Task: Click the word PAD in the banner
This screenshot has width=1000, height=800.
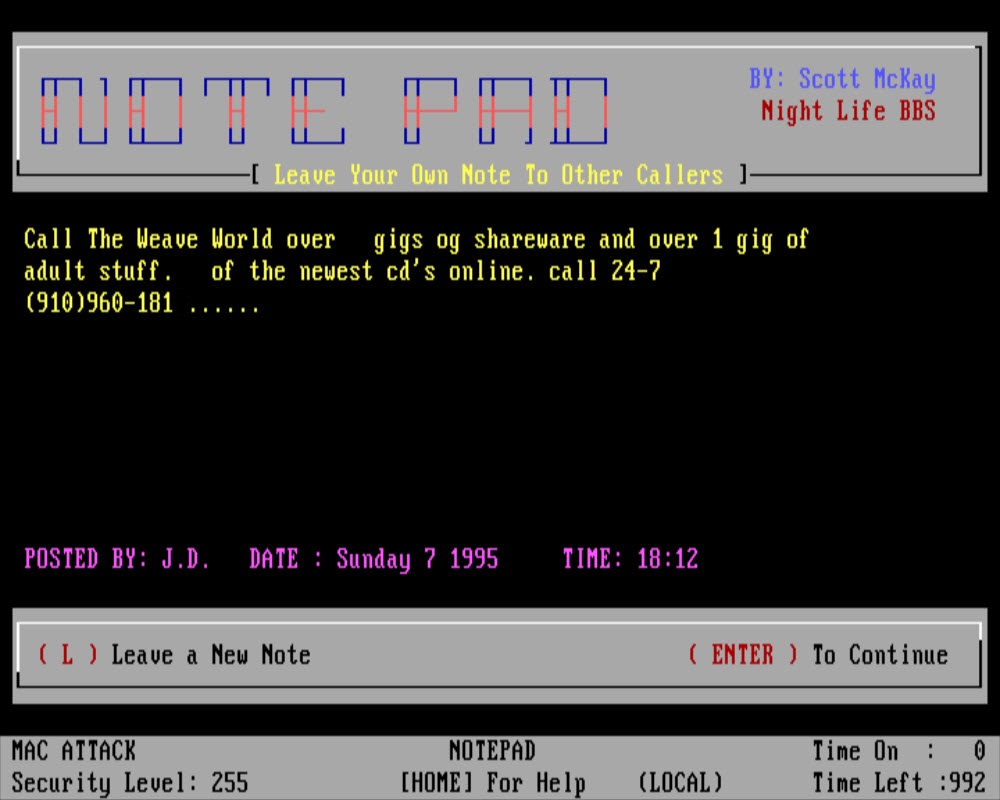Action: [506, 110]
